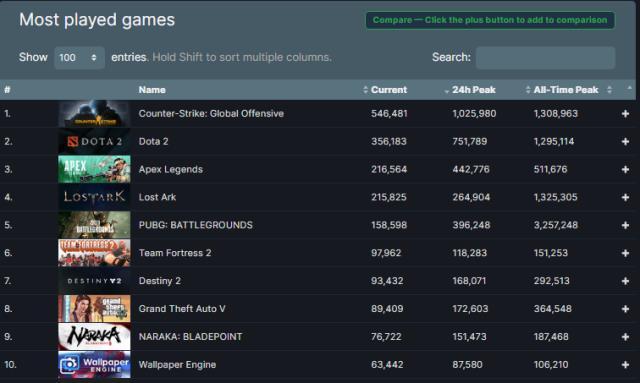
Task: Open the Naraka Bladepoint logo thumbnail
Action: pos(94,336)
